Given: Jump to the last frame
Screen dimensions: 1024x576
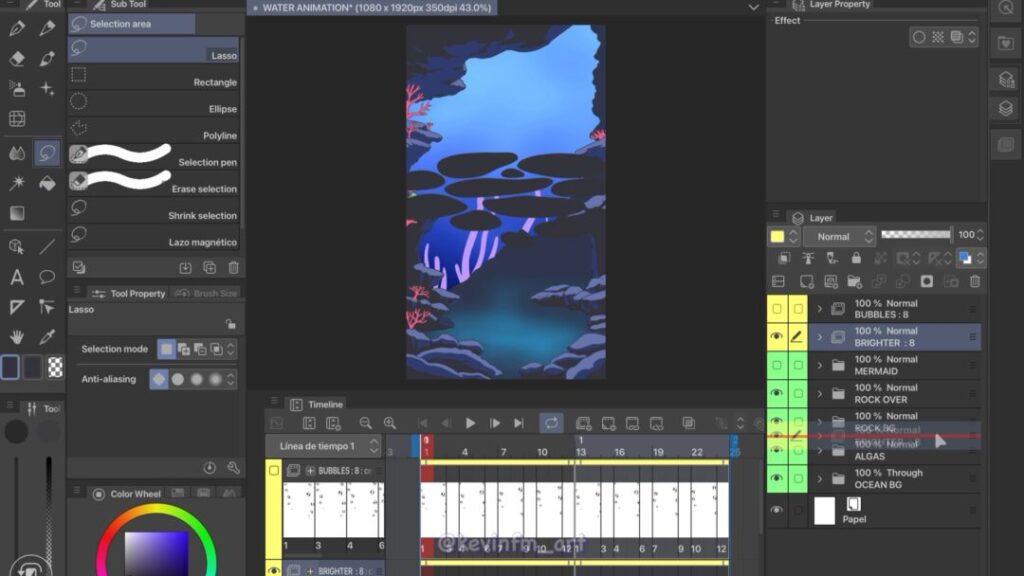Looking at the screenshot, I should coord(519,423).
